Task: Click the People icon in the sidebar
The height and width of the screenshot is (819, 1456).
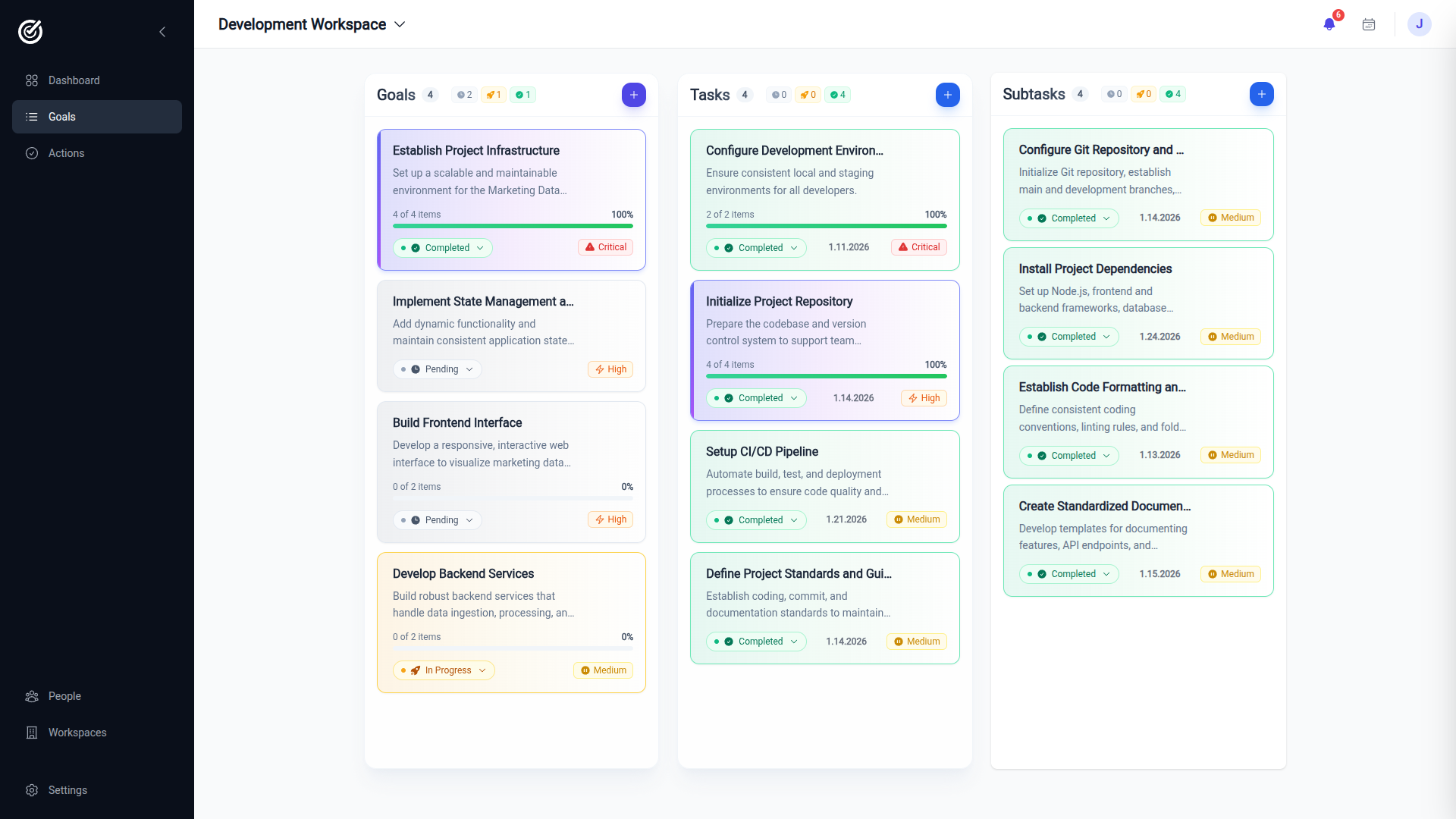Action: pyautogui.click(x=32, y=696)
